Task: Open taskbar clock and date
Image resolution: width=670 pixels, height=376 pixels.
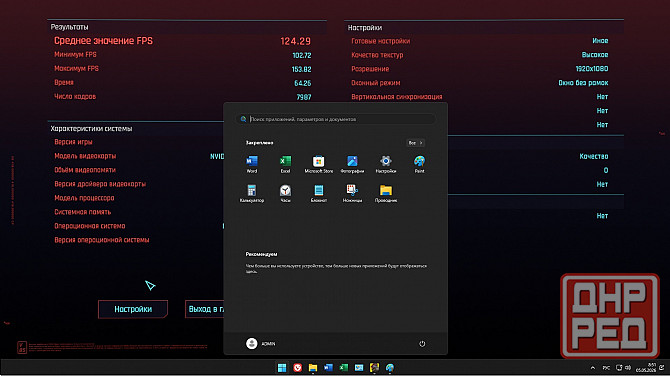Action: point(646,367)
